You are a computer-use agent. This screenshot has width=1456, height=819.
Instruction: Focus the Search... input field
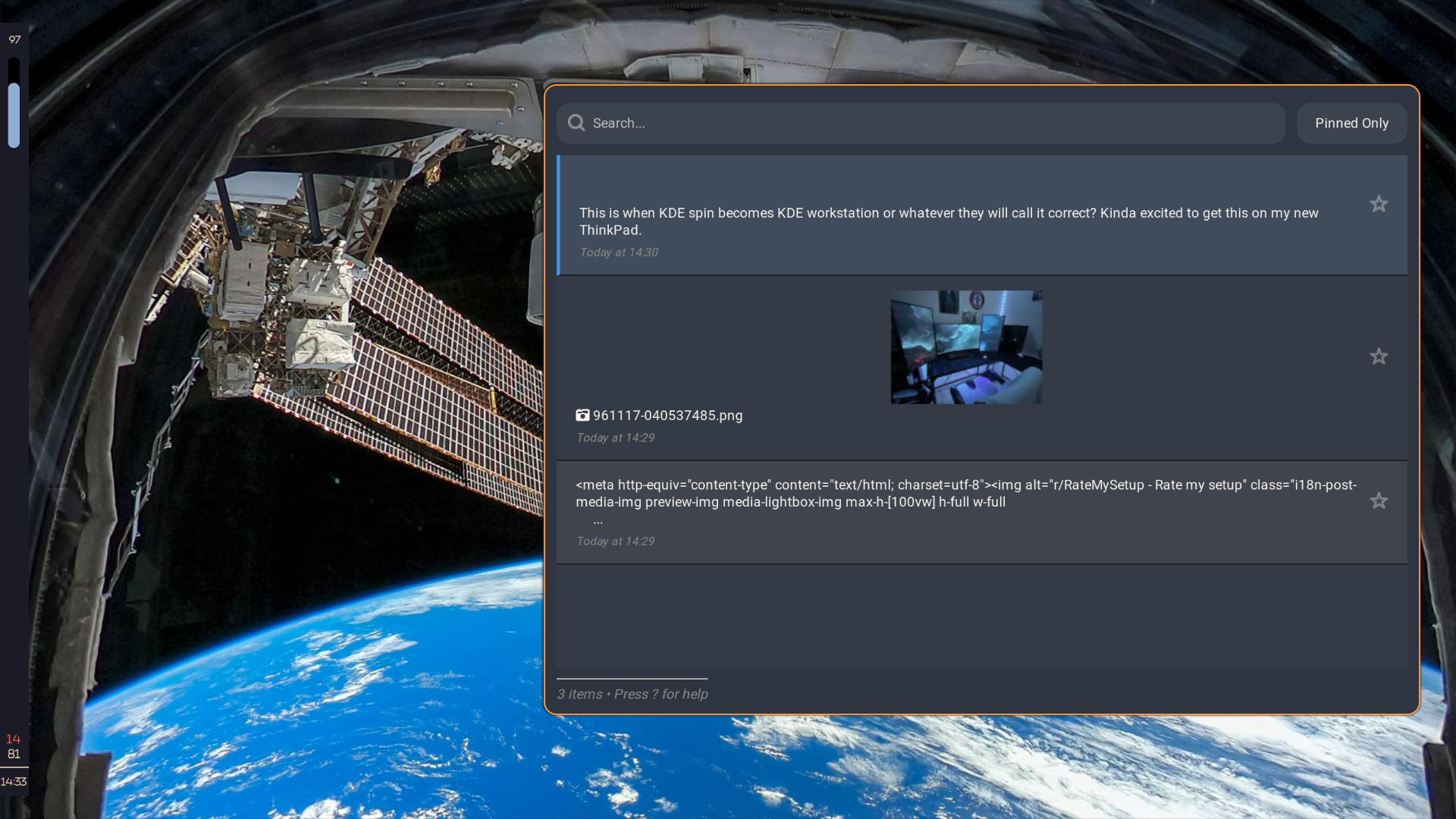[x=921, y=123]
